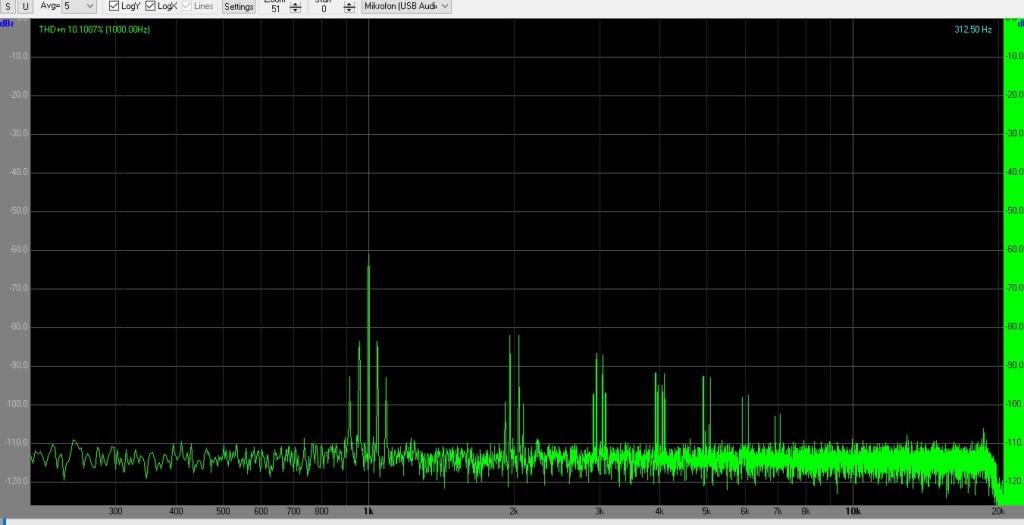Click the 4k frequency axis label
The height and width of the screenshot is (525, 1024).
tap(660, 511)
